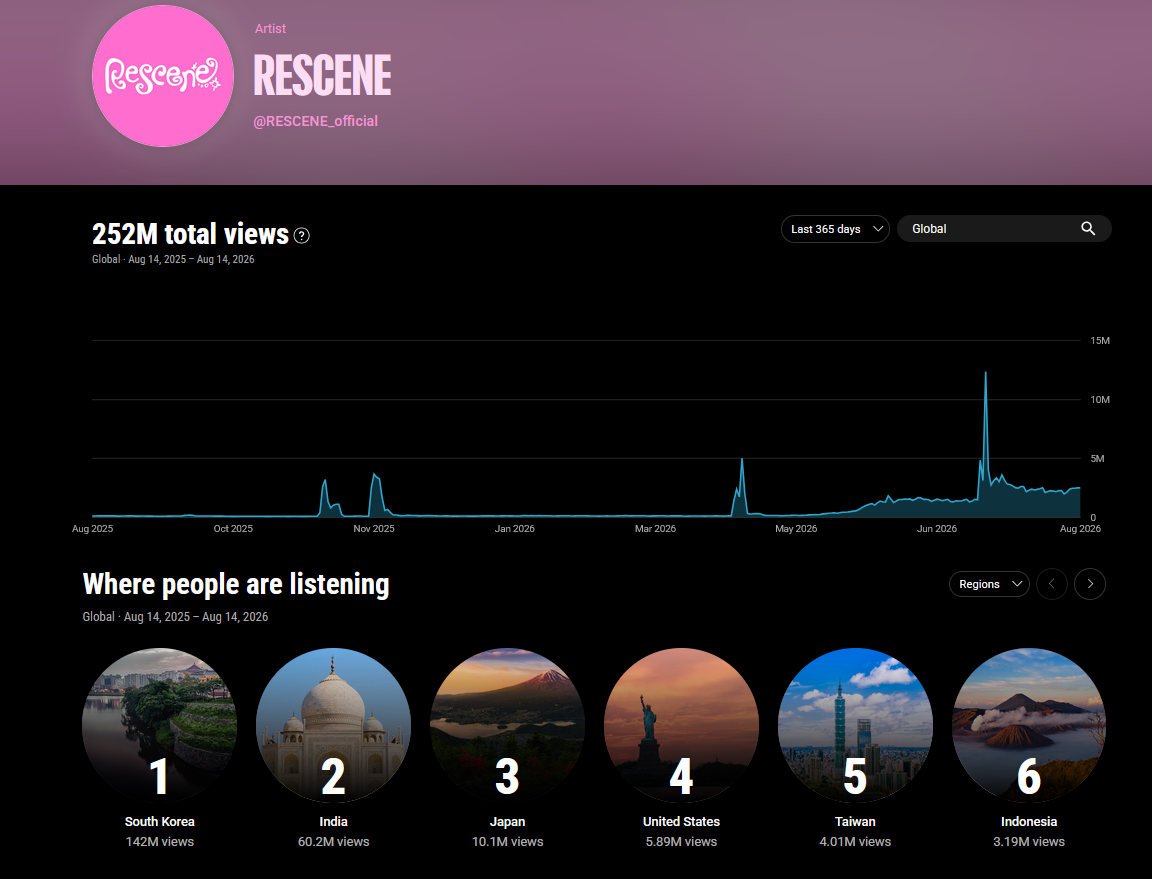Select the United States Statue of Liberty thumbnail
1152x879 pixels.
click(x=681, y=725)
